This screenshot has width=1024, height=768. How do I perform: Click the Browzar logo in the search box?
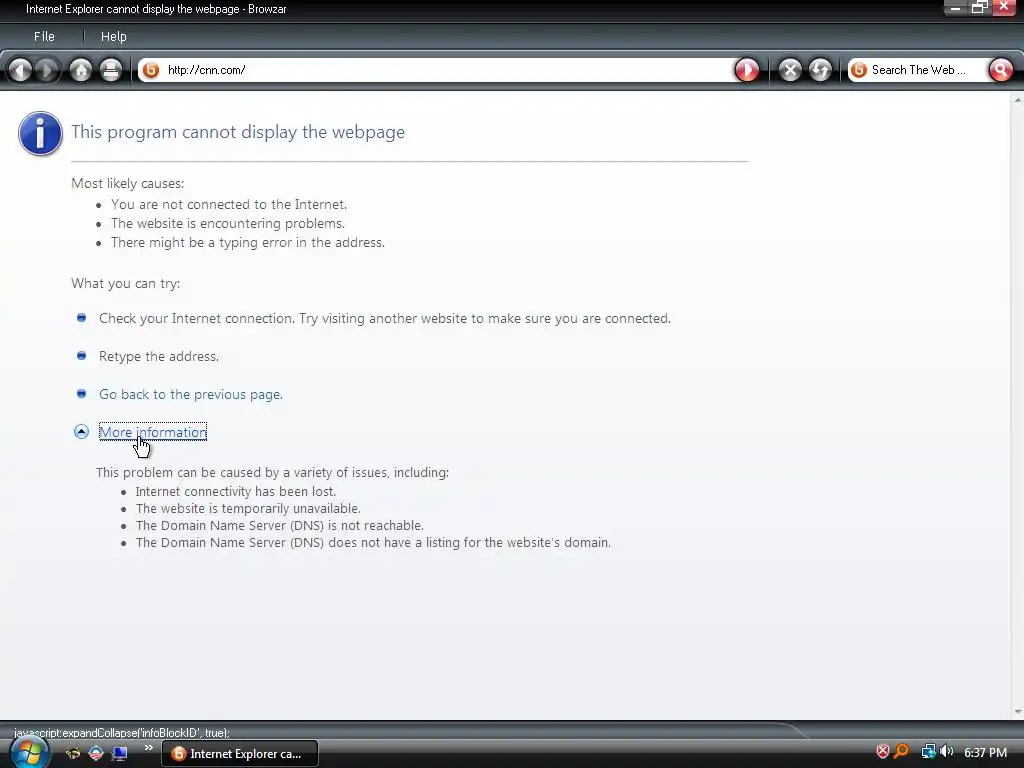point(859,70)
